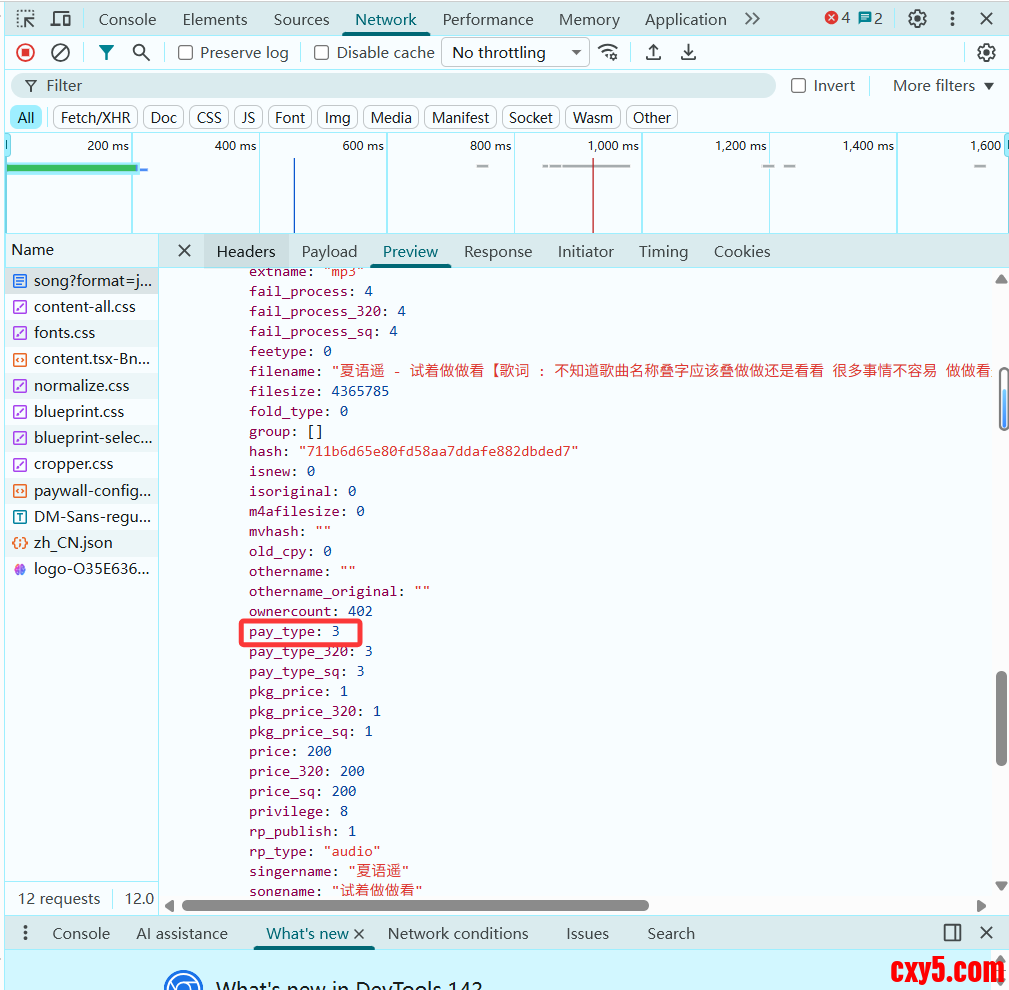Open the No throttling dropdown
Viewport: 1009px width, 990px height.
(515, 53)
